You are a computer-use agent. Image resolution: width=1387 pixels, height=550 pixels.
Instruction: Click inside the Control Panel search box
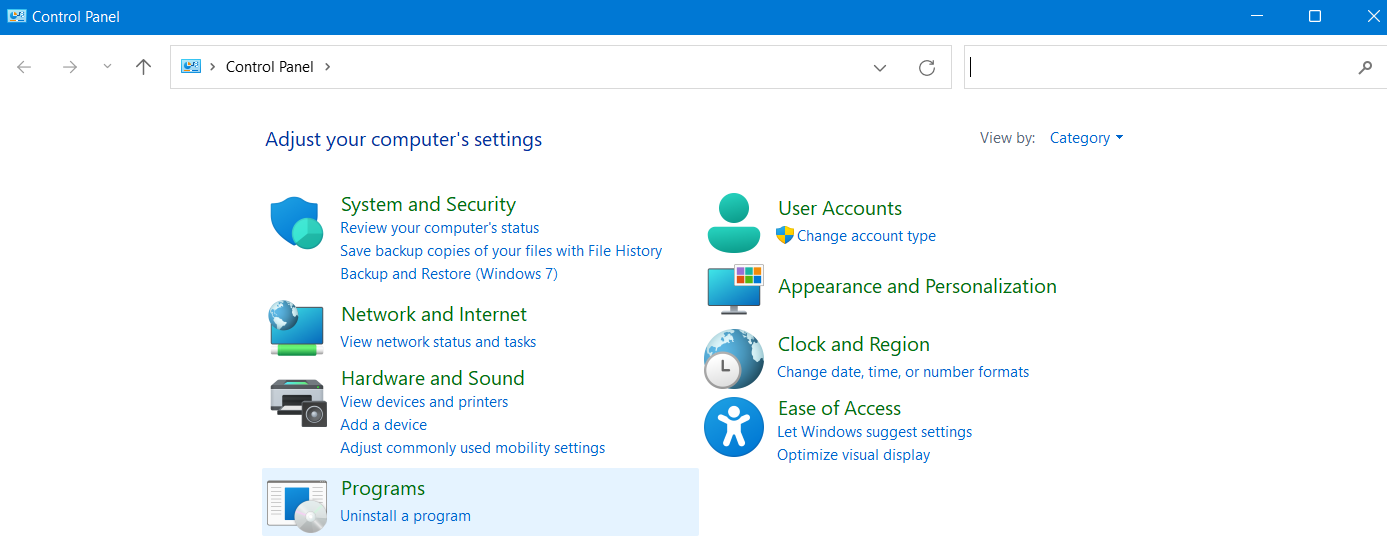tap(1160, 67)
